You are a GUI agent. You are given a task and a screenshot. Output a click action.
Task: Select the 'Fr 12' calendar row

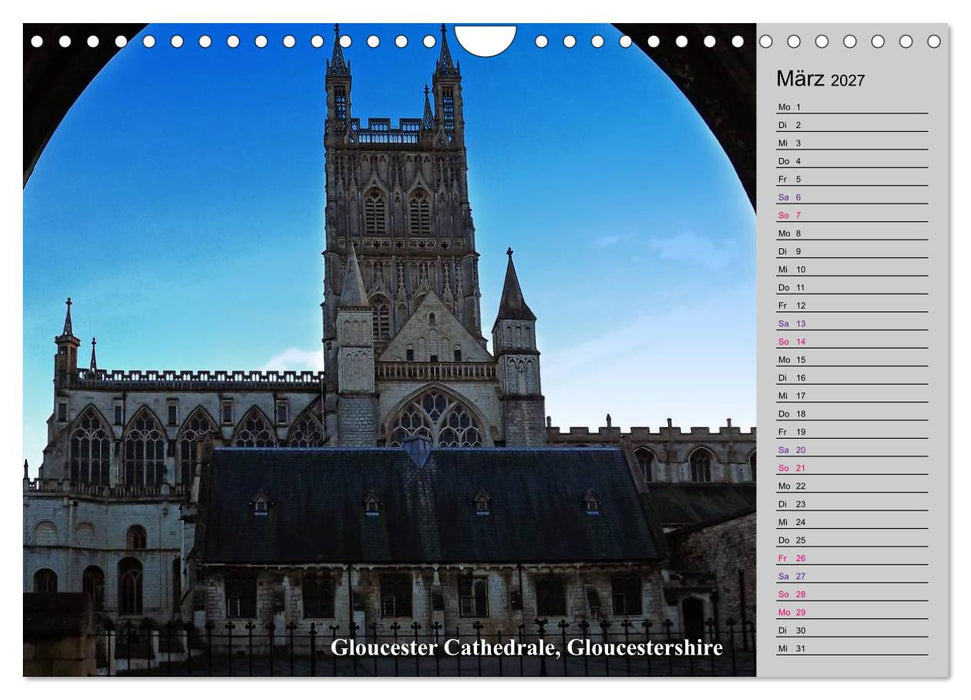click(x=852, y=305)
